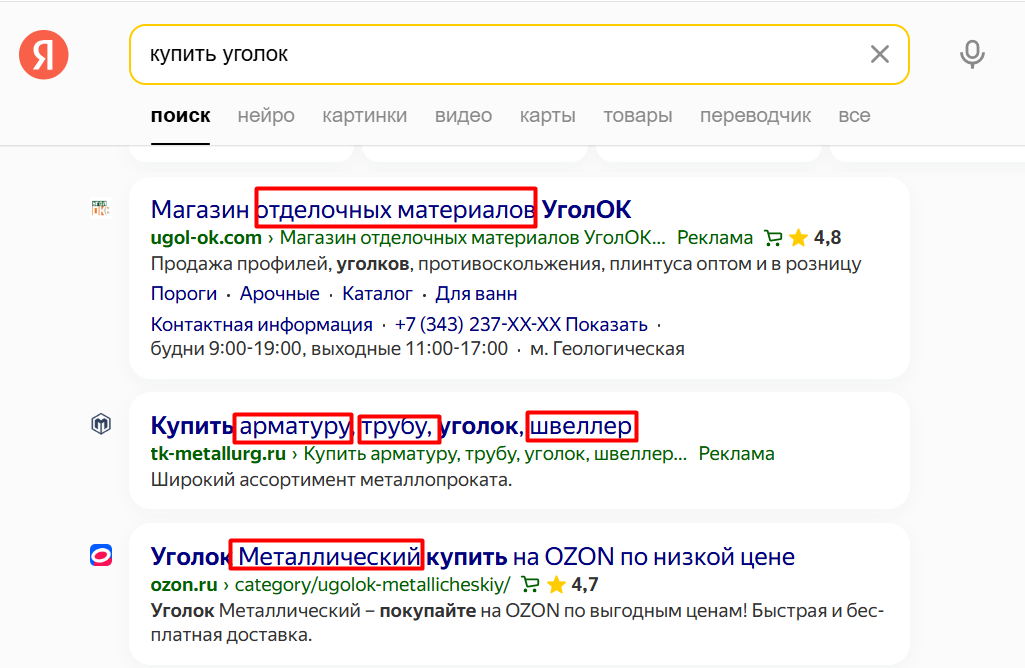Image resolution: width=1025 pixels, height=668 pixels.
Task: Switch to the картинки tab
Action: tap(365, 115)
